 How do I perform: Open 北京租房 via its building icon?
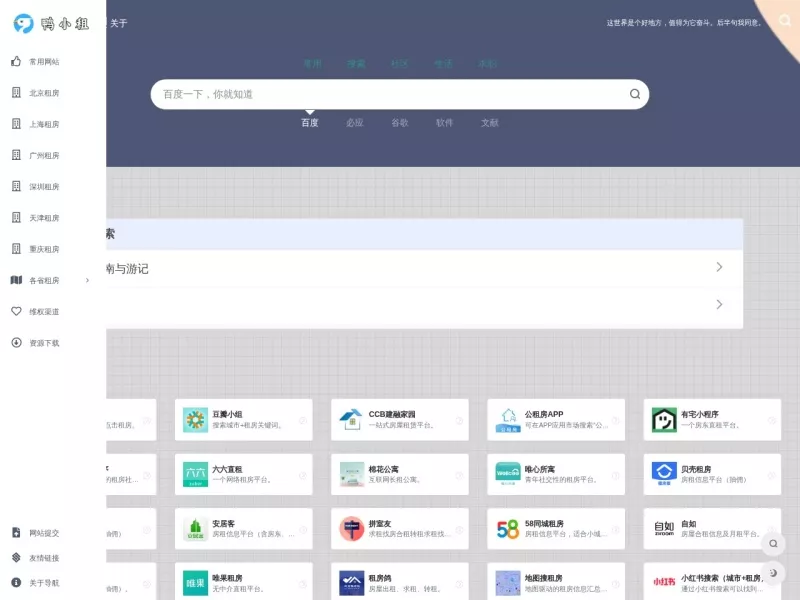point(16,93)
